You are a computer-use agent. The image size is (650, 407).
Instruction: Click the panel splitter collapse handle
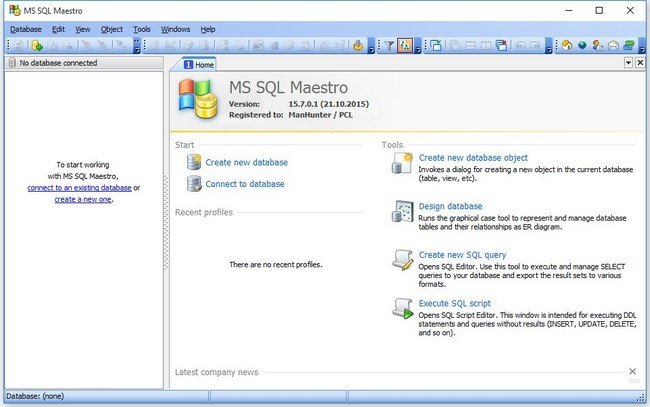coord(166,223)
